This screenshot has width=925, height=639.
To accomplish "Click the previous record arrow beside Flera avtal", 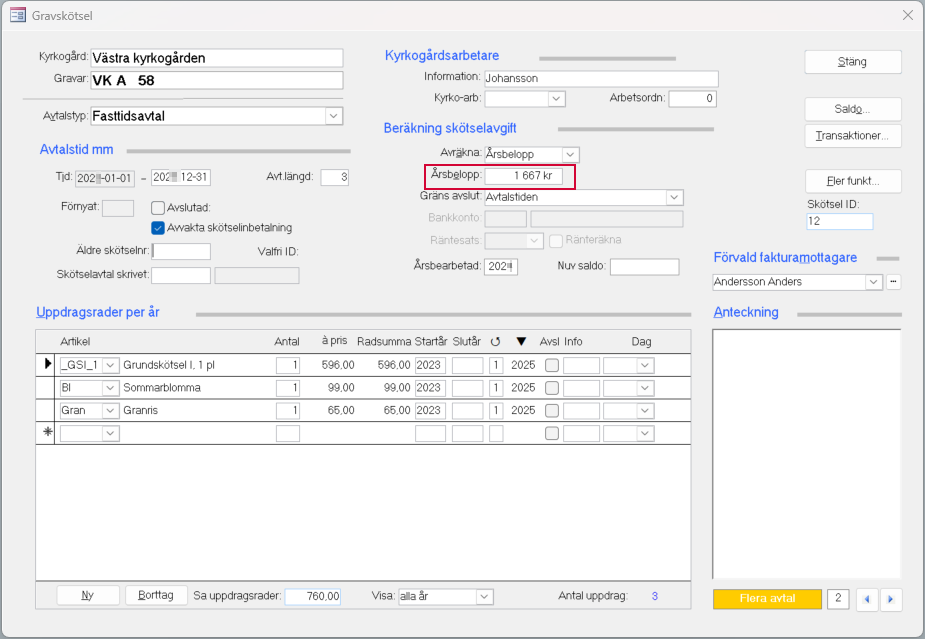I will (867, 599).
